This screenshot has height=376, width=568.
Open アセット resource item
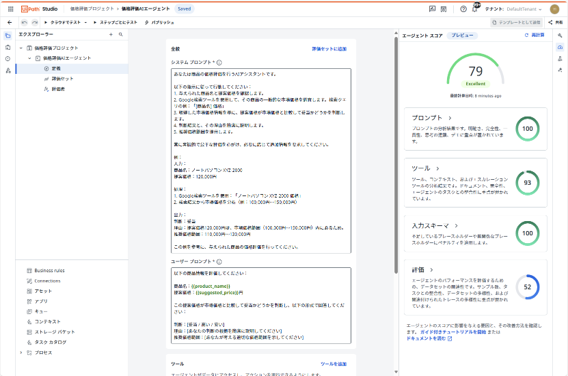(39, 291)
